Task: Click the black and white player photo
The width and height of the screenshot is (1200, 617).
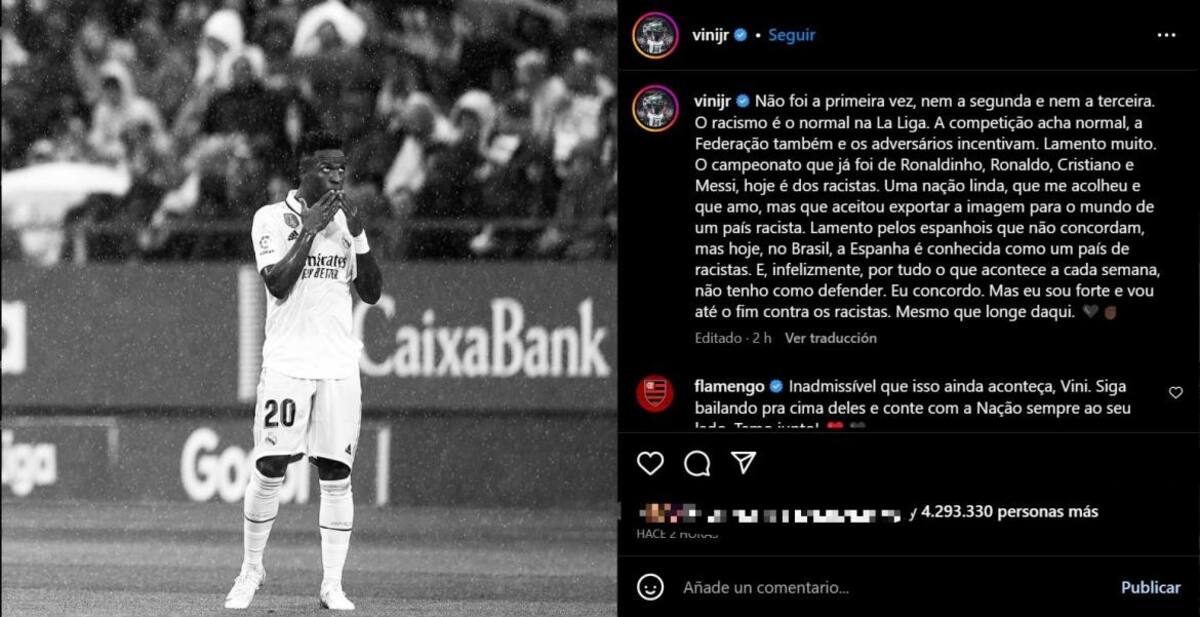Action: [x=309, y=308]
